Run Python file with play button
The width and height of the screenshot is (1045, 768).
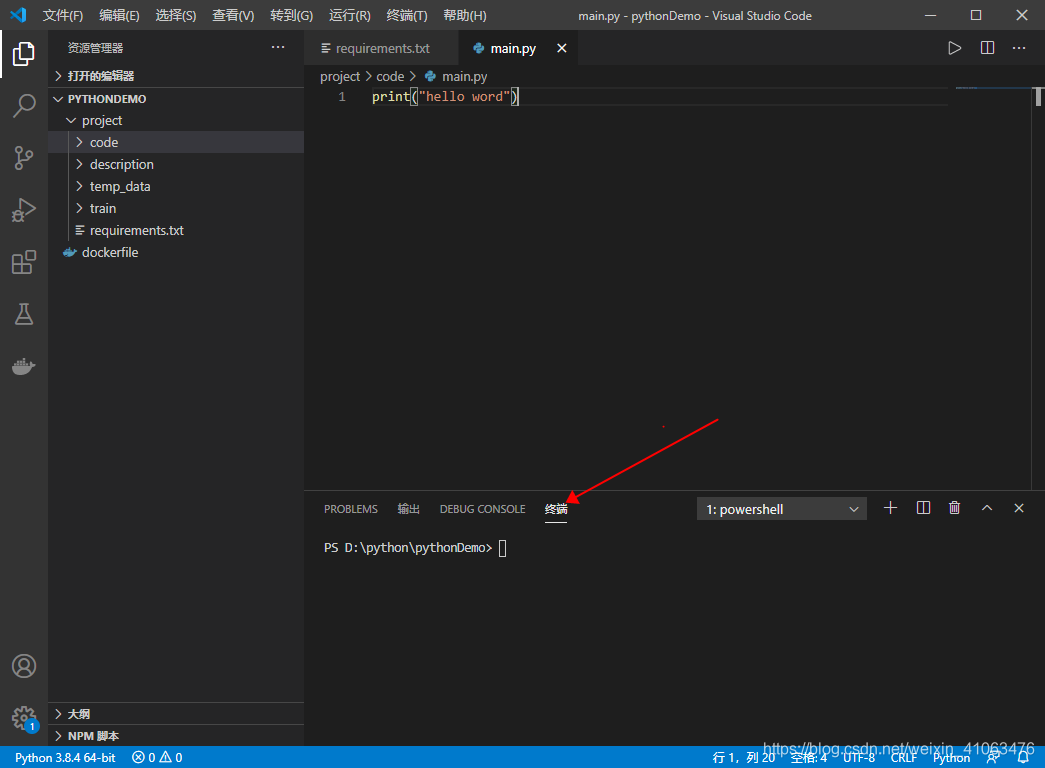click(x=954, y=48)
